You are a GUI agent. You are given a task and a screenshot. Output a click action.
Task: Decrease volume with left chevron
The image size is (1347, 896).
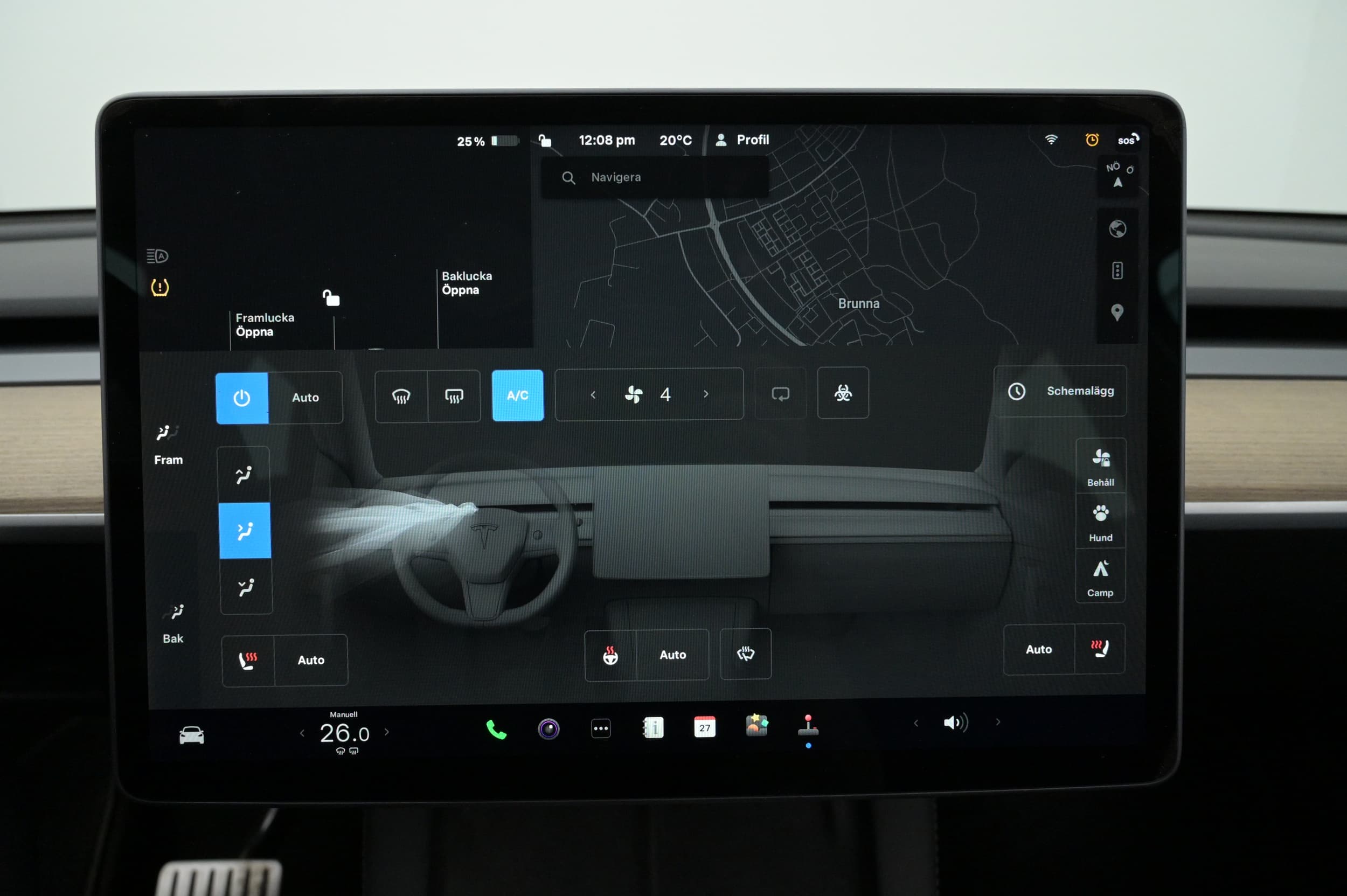(915, 724)
